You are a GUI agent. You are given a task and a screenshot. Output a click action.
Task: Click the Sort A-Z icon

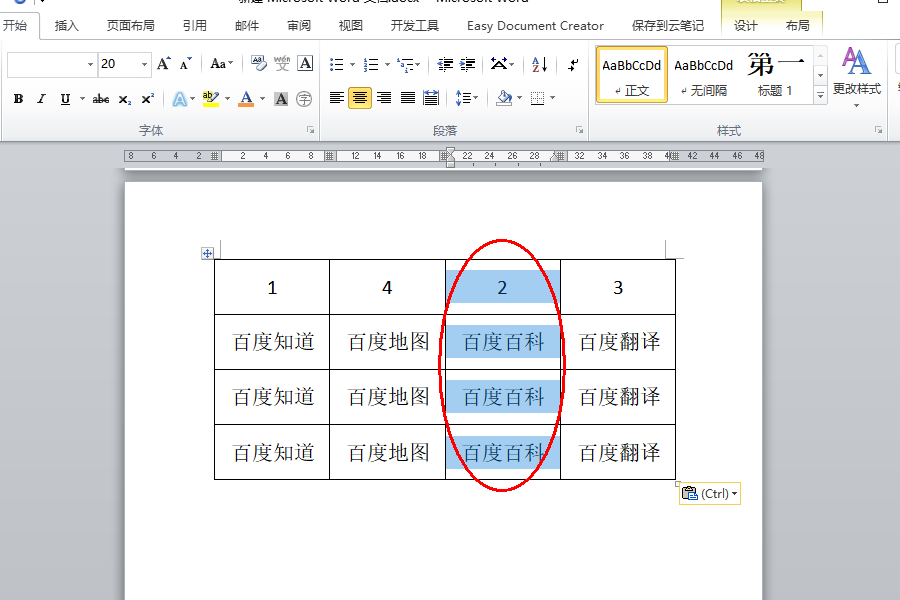click(540, 64)
